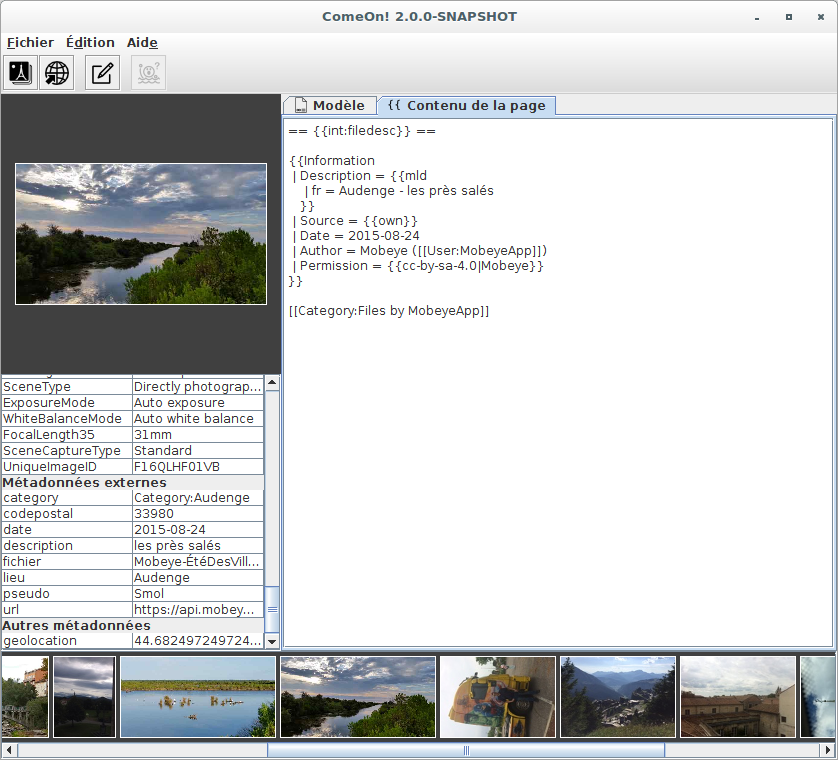This screenshot has height=760, width=838.
Task: Click the FocalLength35 value '31mm'
Action: pyautogui.click(x=198, y=435)
